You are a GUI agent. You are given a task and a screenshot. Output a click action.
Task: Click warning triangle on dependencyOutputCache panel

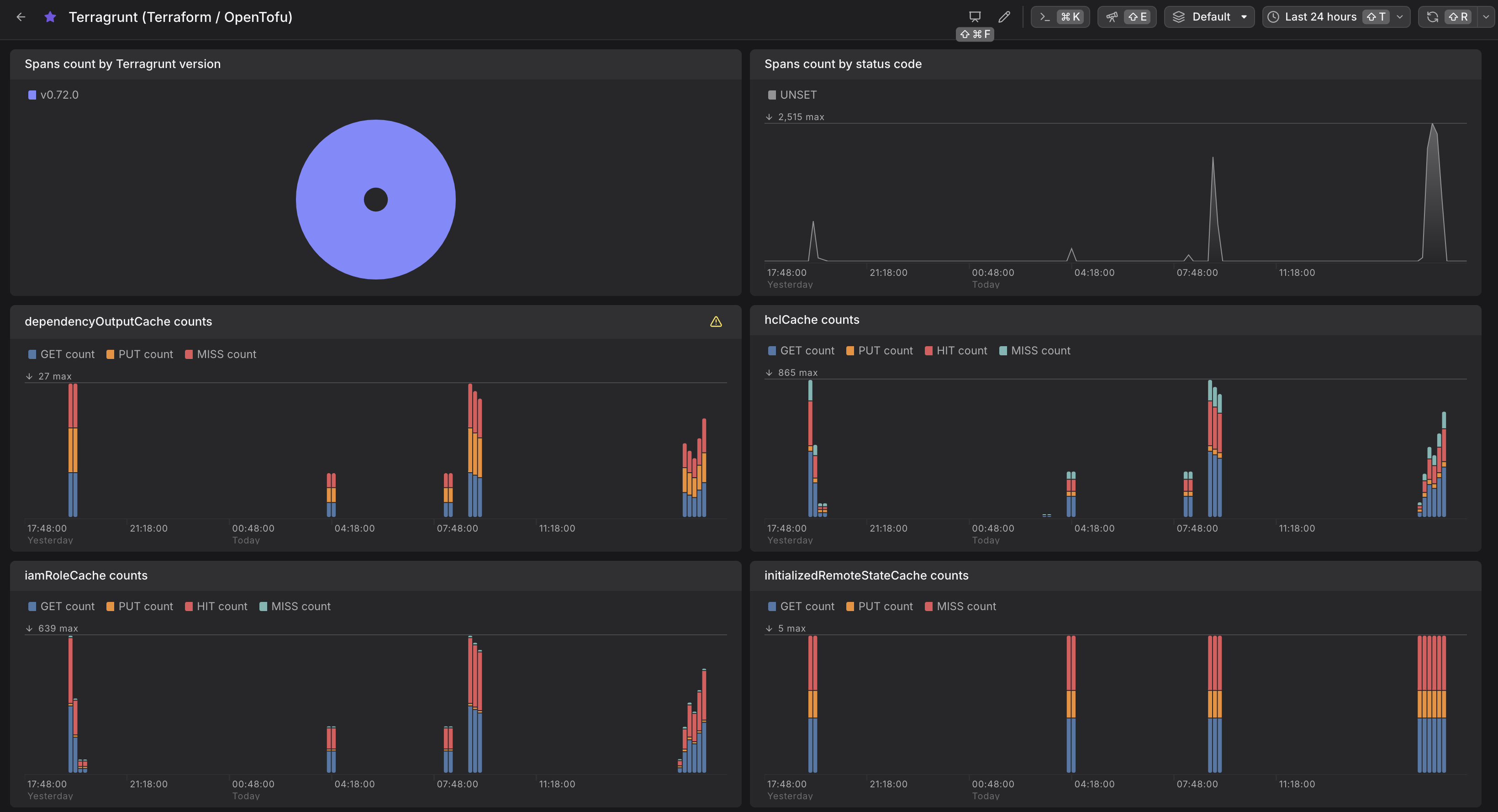[716, 322]
